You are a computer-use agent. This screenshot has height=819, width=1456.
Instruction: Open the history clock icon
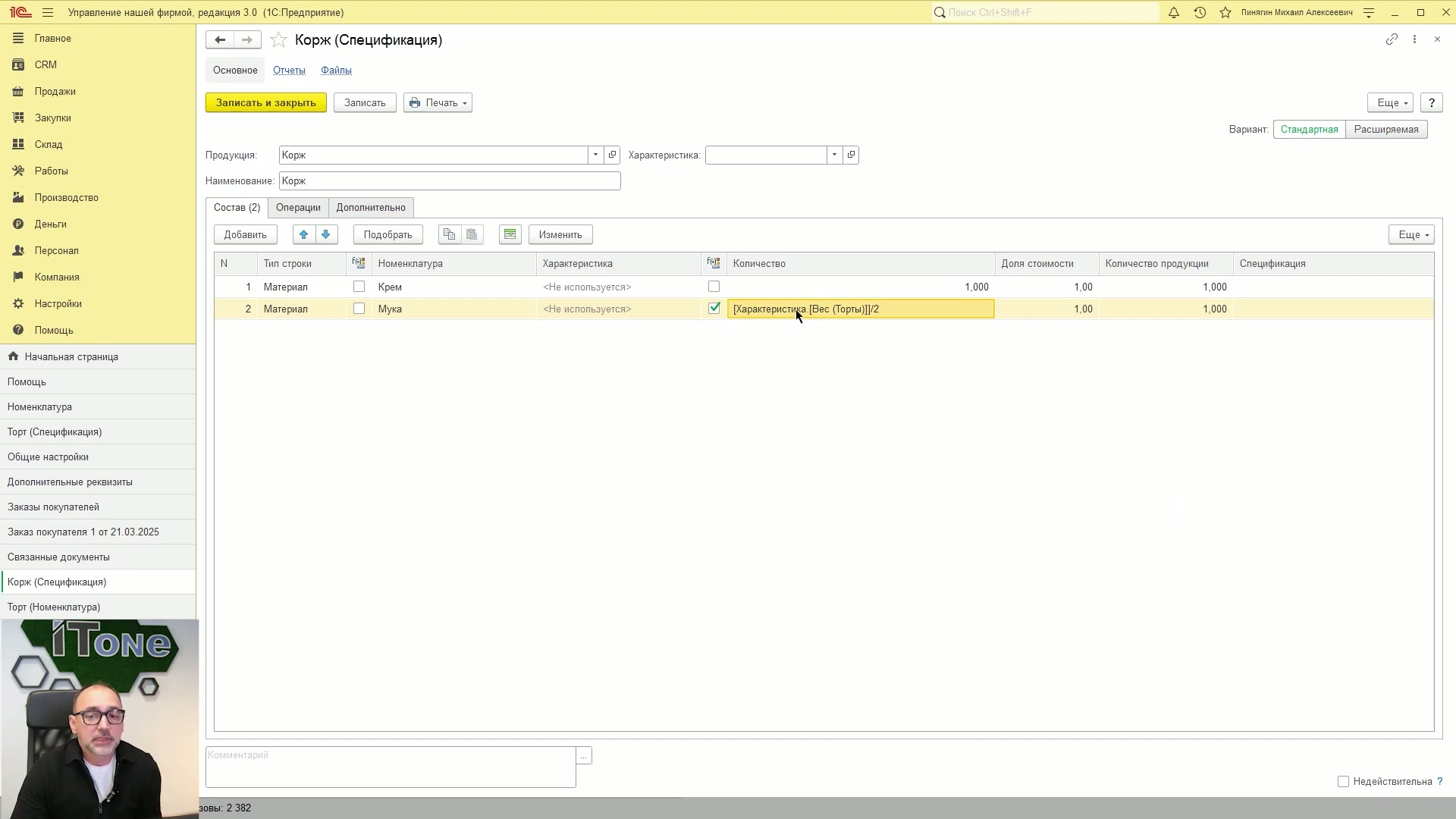point(1200,12)
